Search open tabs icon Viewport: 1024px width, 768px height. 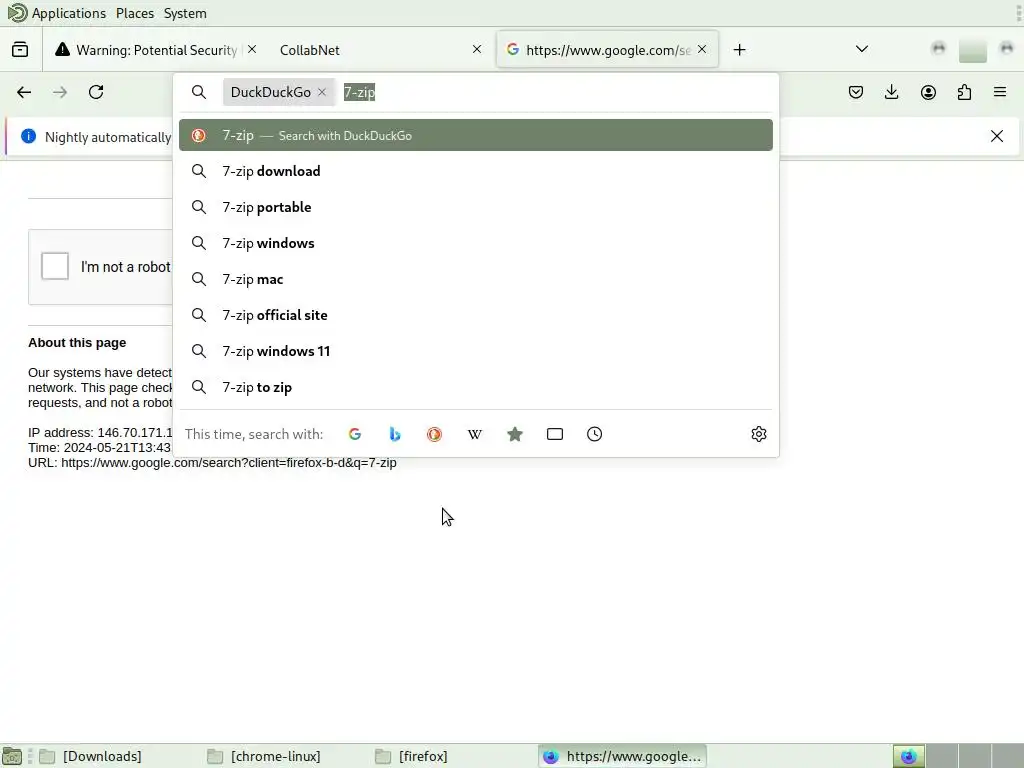554,434
